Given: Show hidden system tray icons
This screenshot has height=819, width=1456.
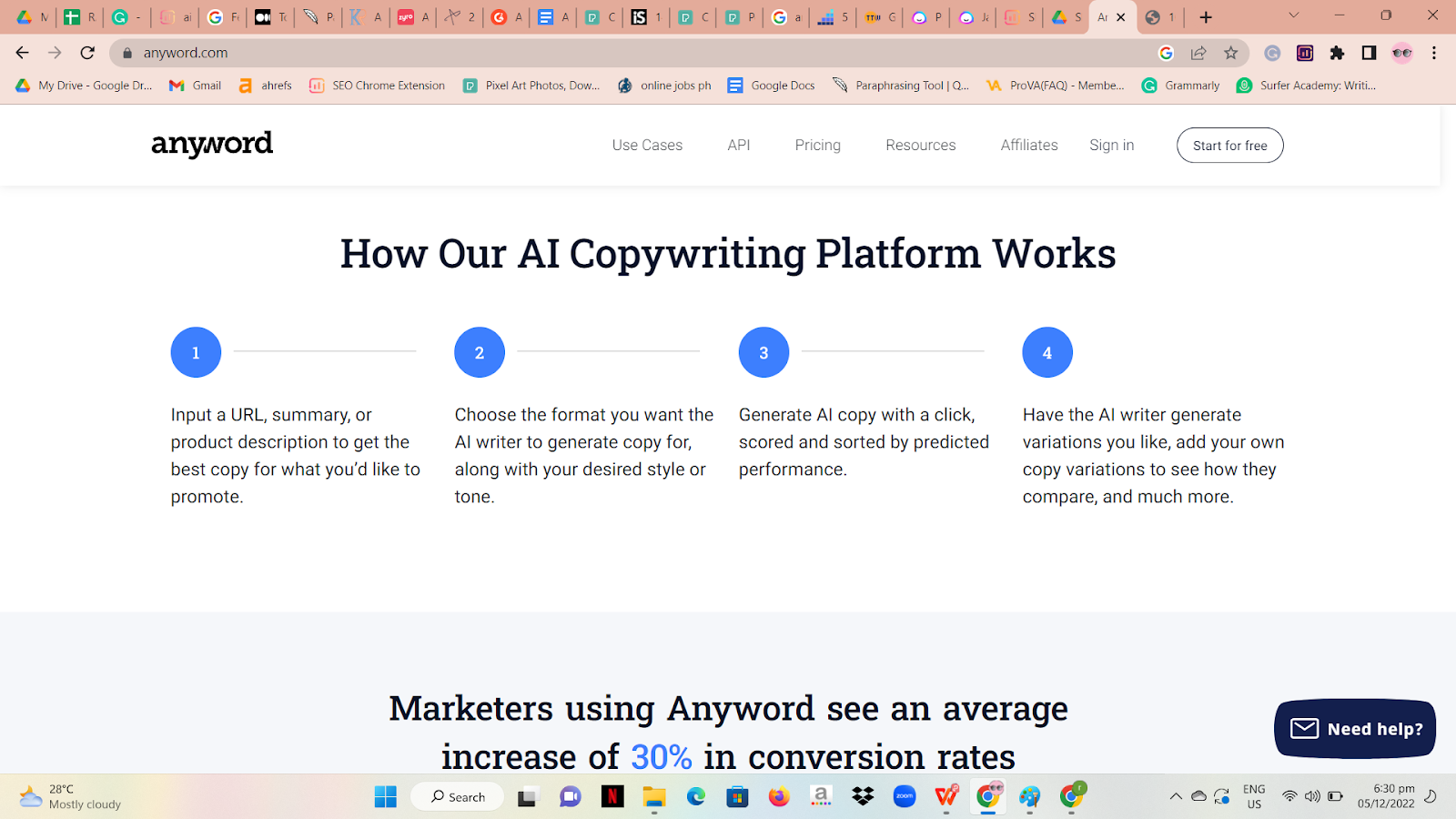Looking at the screenshot, I should [1176, 796].
